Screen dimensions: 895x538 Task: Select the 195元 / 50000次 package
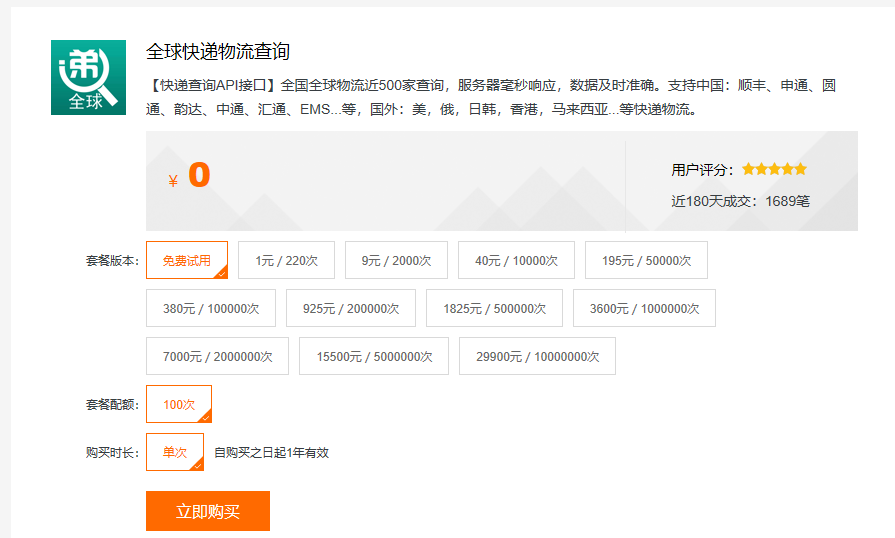pos(646,260)
